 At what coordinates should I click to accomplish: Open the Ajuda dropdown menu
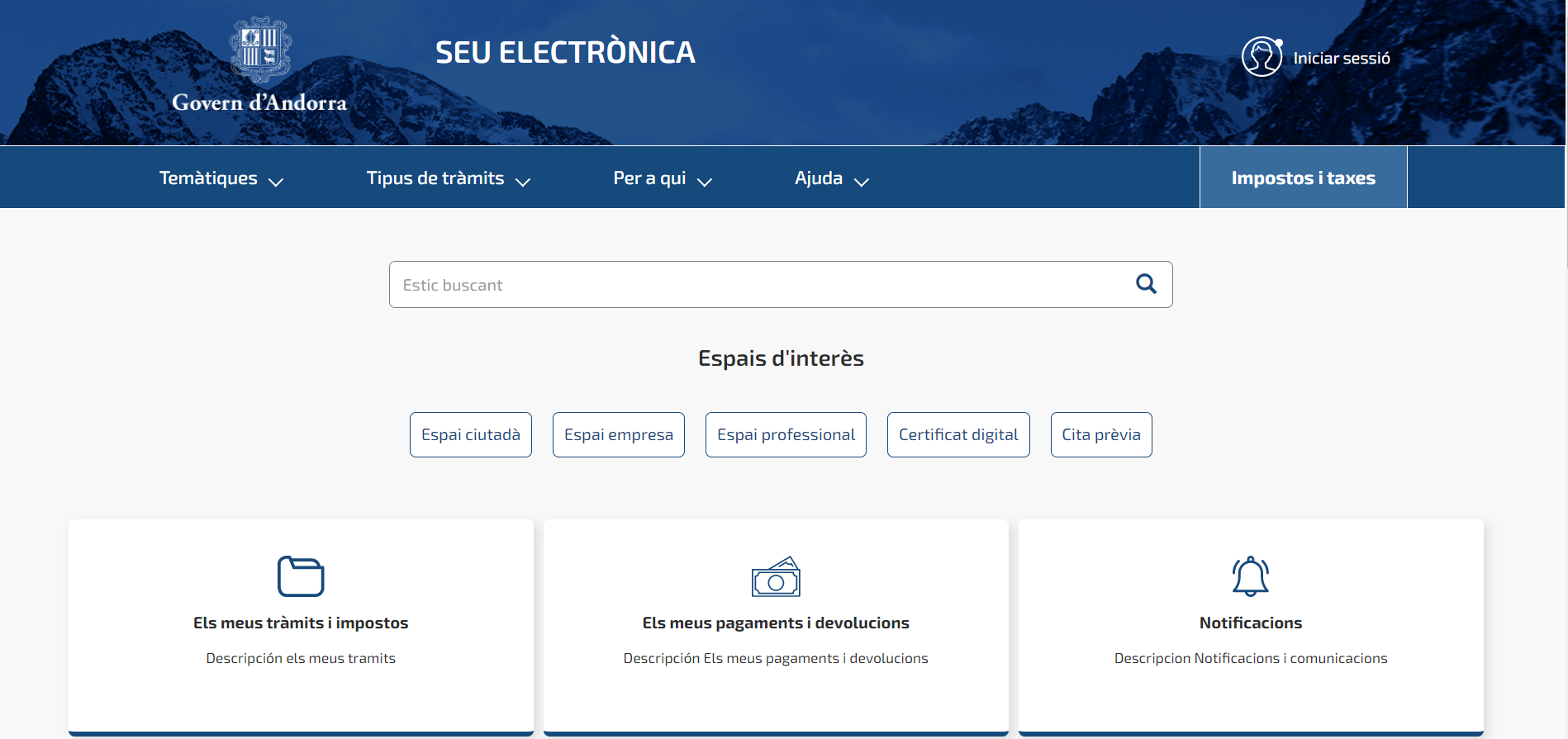pos(831,178)
